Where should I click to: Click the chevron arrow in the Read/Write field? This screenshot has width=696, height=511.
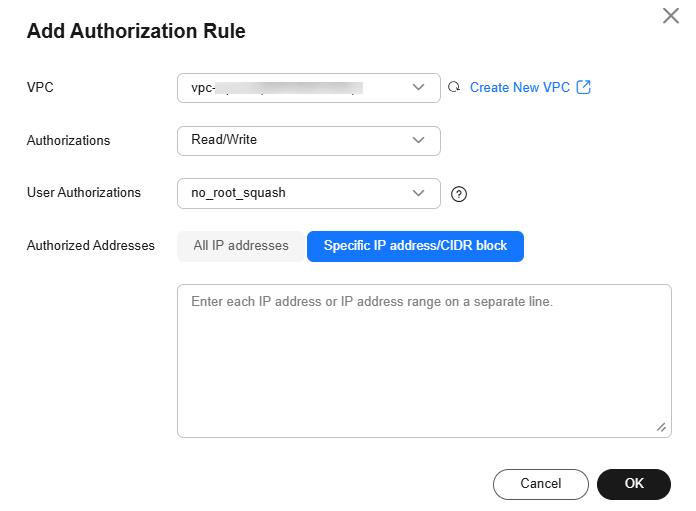pyautogui.click(x=419, y=140)
